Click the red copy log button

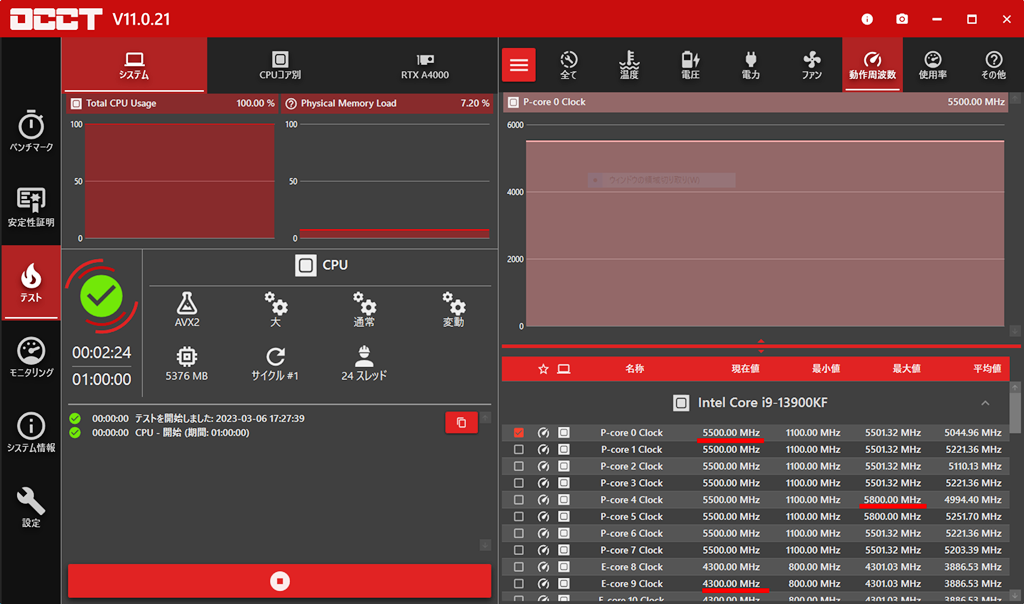[x=461, y=423]
